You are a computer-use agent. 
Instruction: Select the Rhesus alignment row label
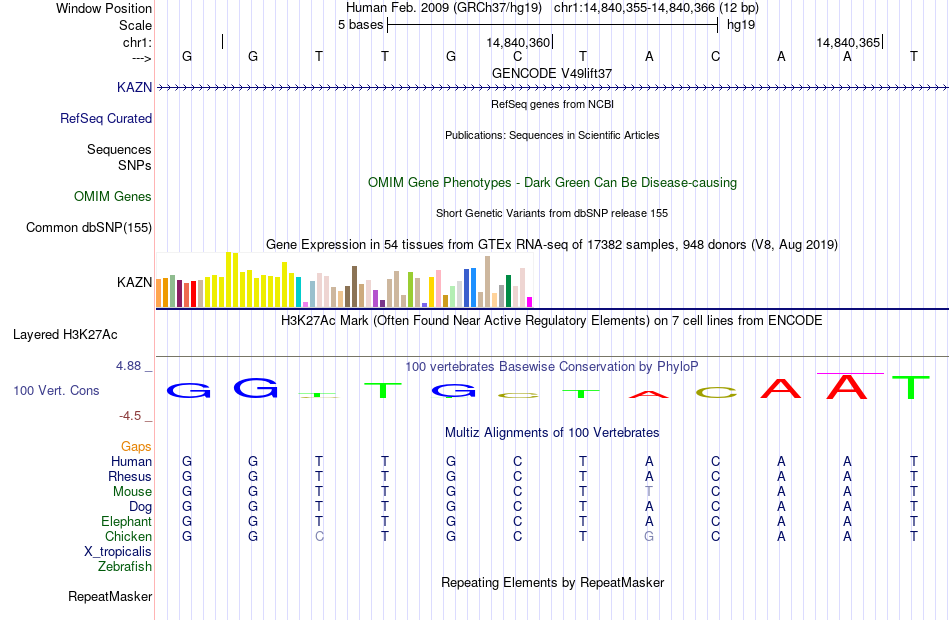coord(130,476)
